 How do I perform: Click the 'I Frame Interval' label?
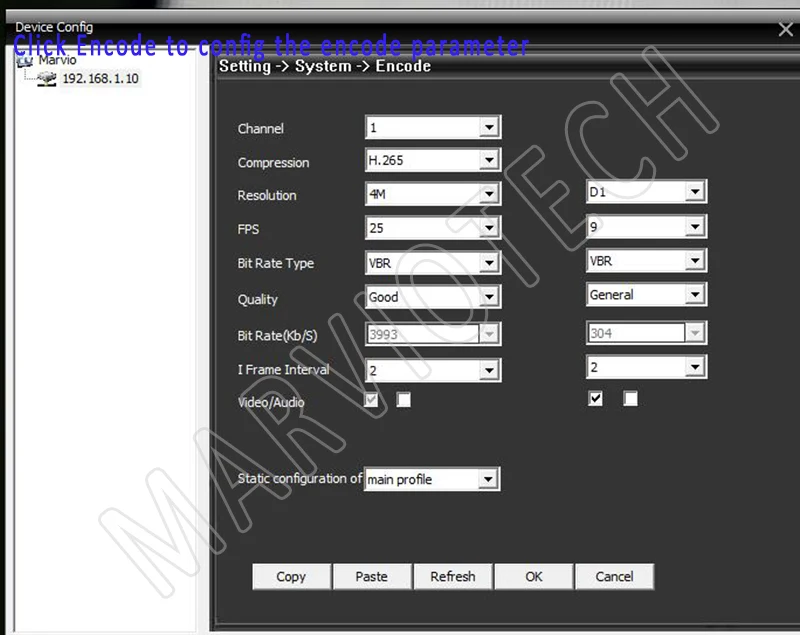click(283, 369)
